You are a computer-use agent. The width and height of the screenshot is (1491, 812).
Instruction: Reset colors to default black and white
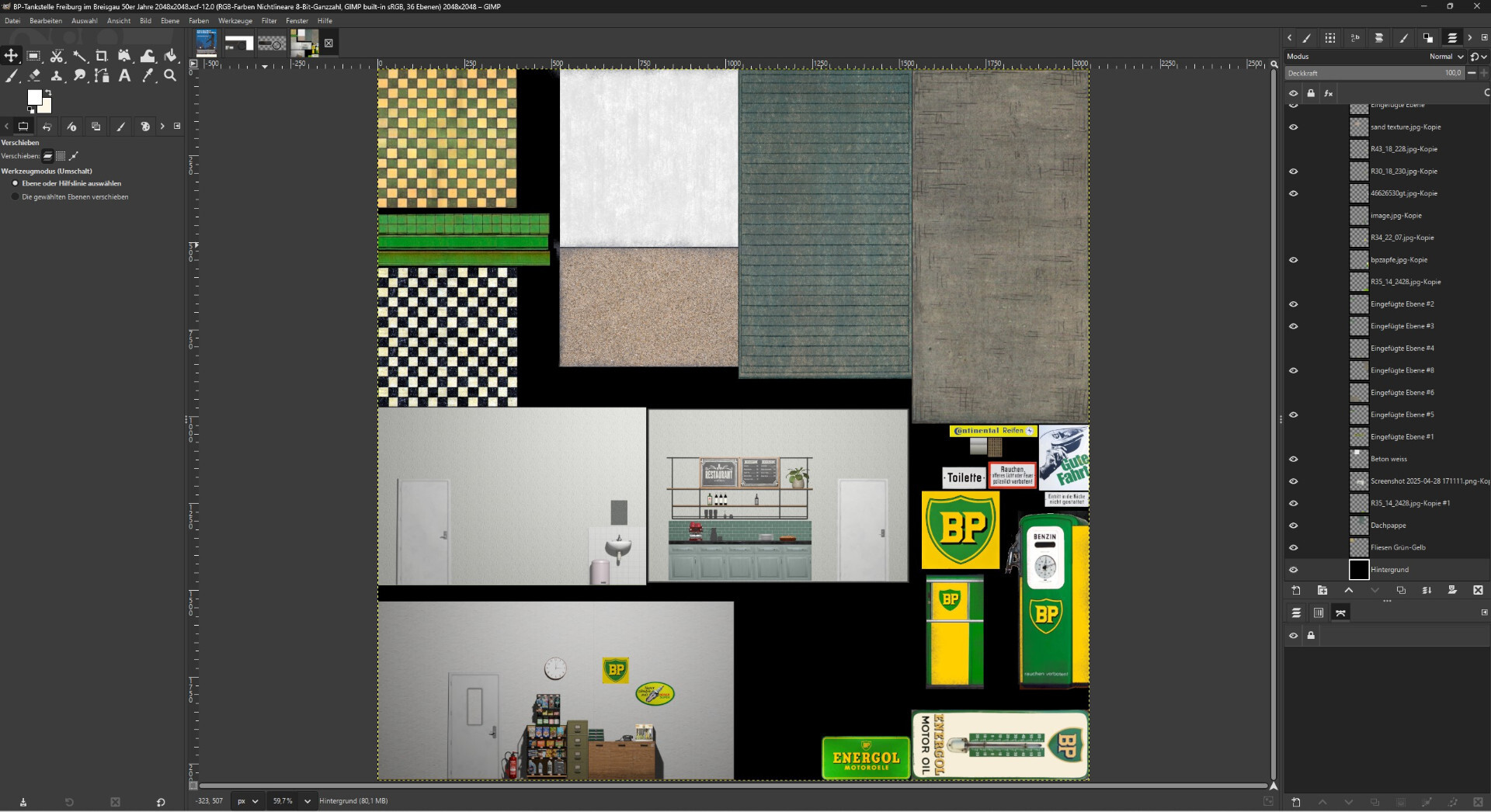pyautogui.click(x=31, y=110)
